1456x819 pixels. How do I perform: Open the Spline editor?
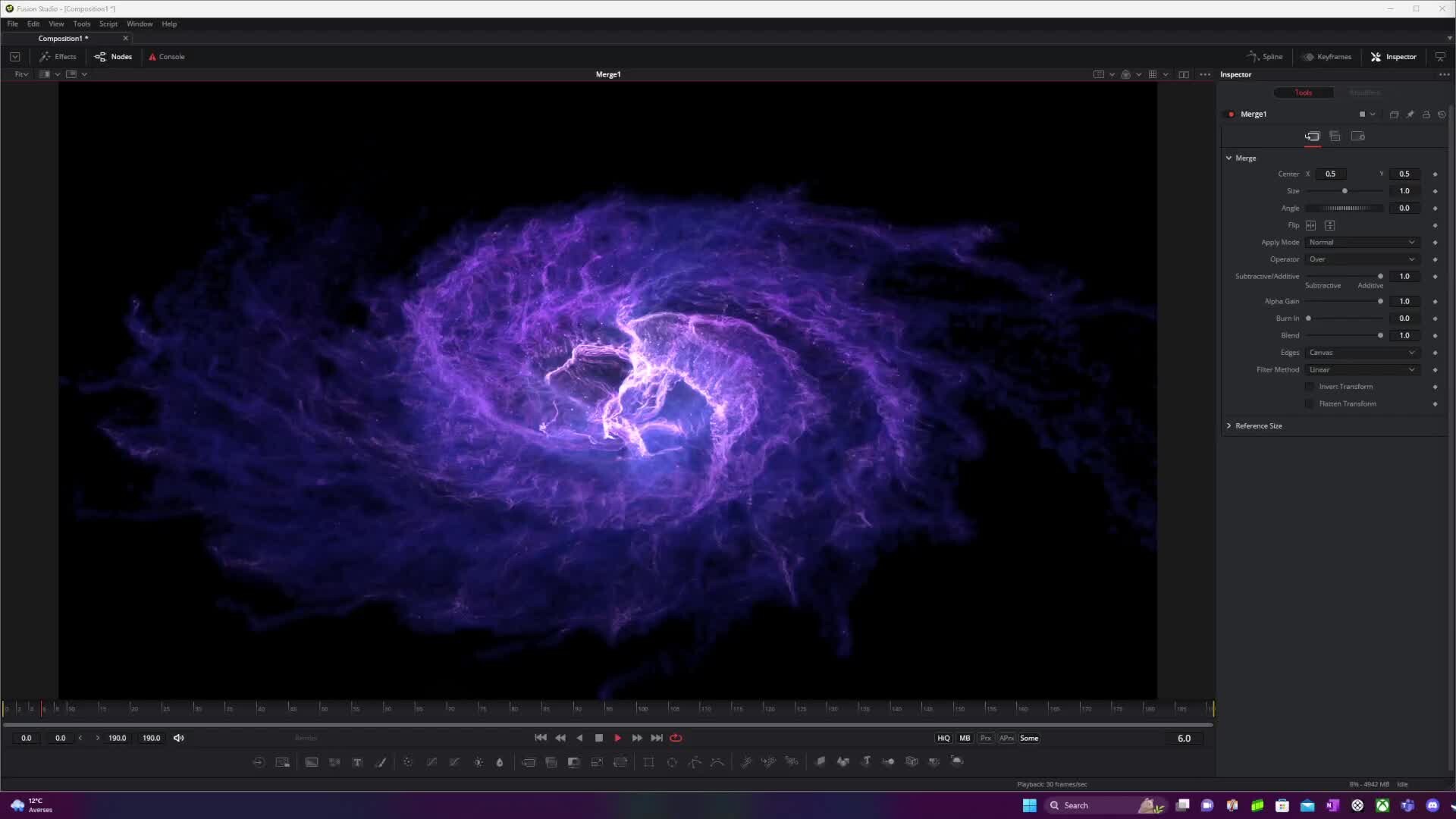pos(1264,56)
